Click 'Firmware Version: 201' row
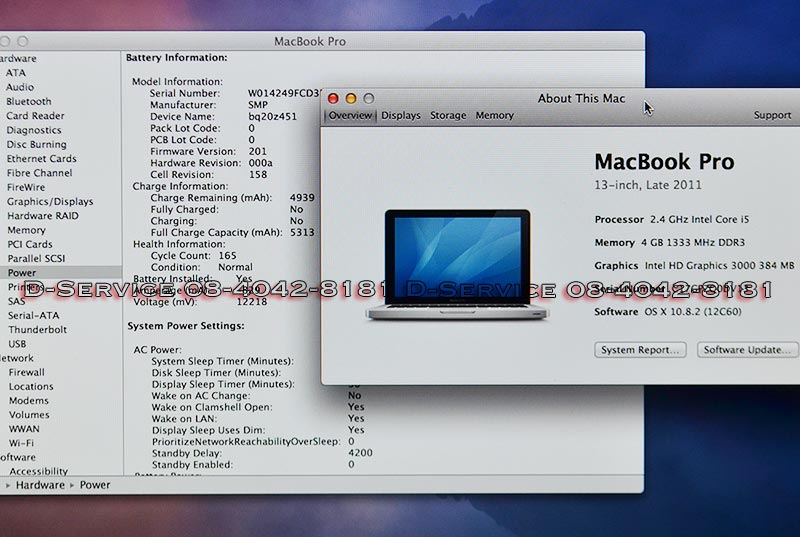This screenshot has height=537, width=800. (x=208, y=151)
